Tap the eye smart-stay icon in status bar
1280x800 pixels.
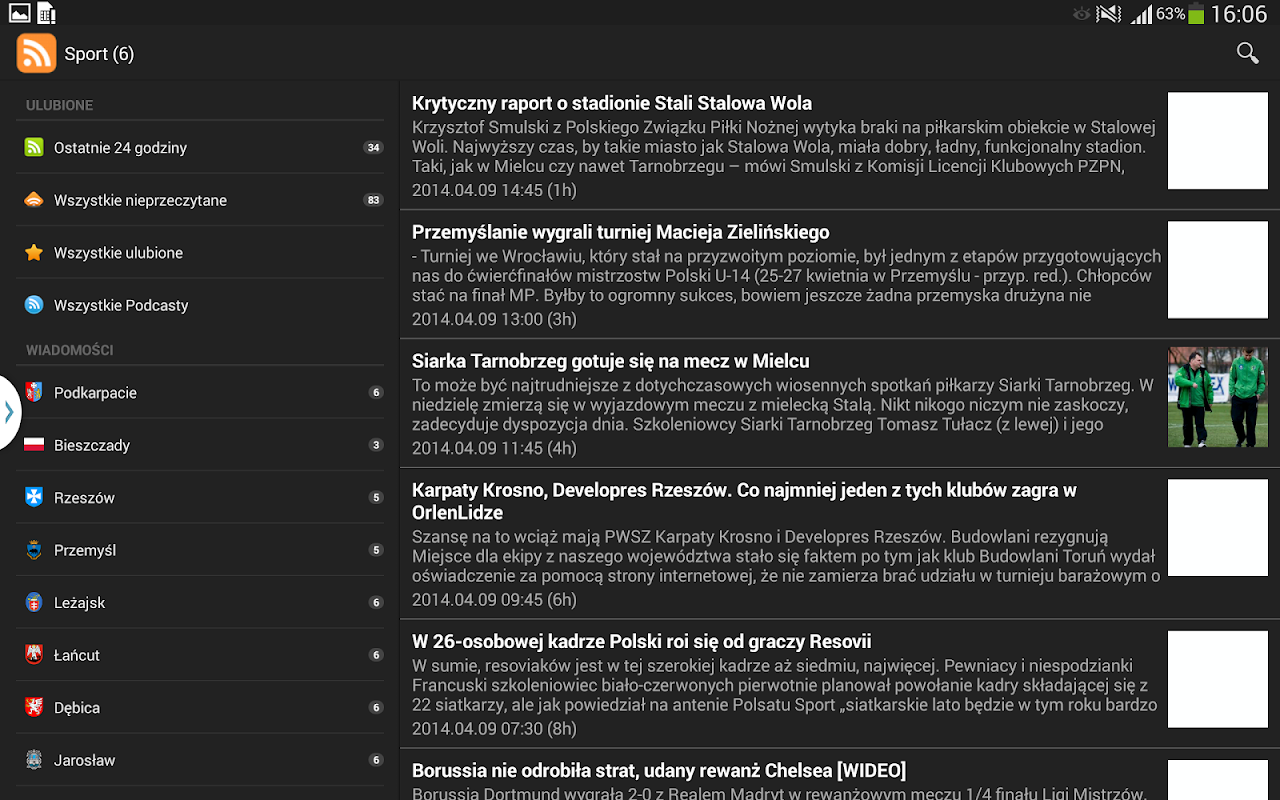tap(1080, 14)
